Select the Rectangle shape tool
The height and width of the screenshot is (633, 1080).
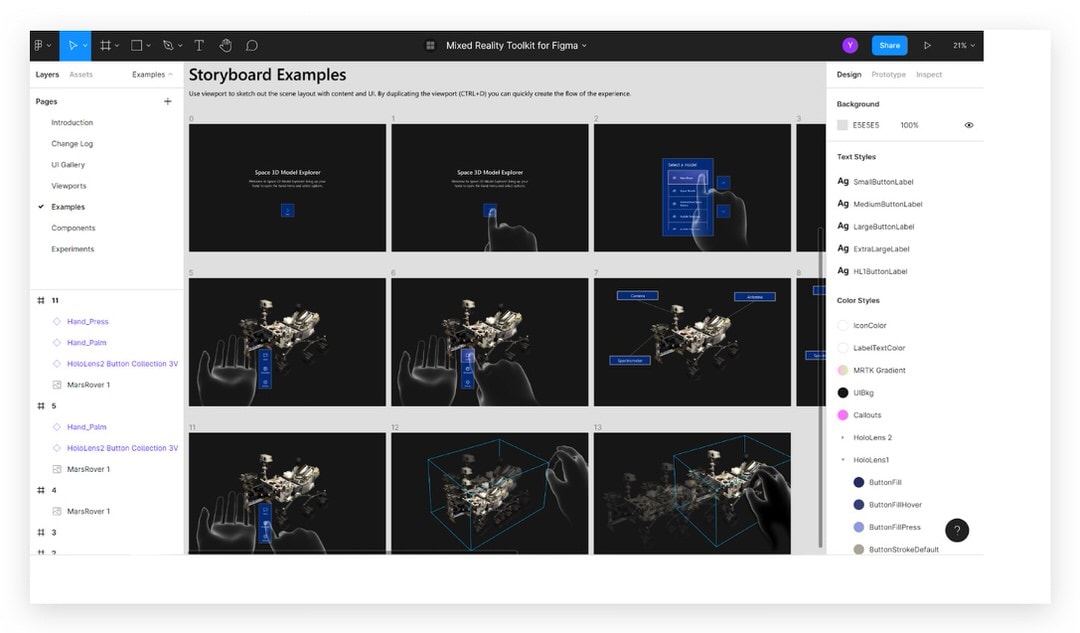point(136,45)
